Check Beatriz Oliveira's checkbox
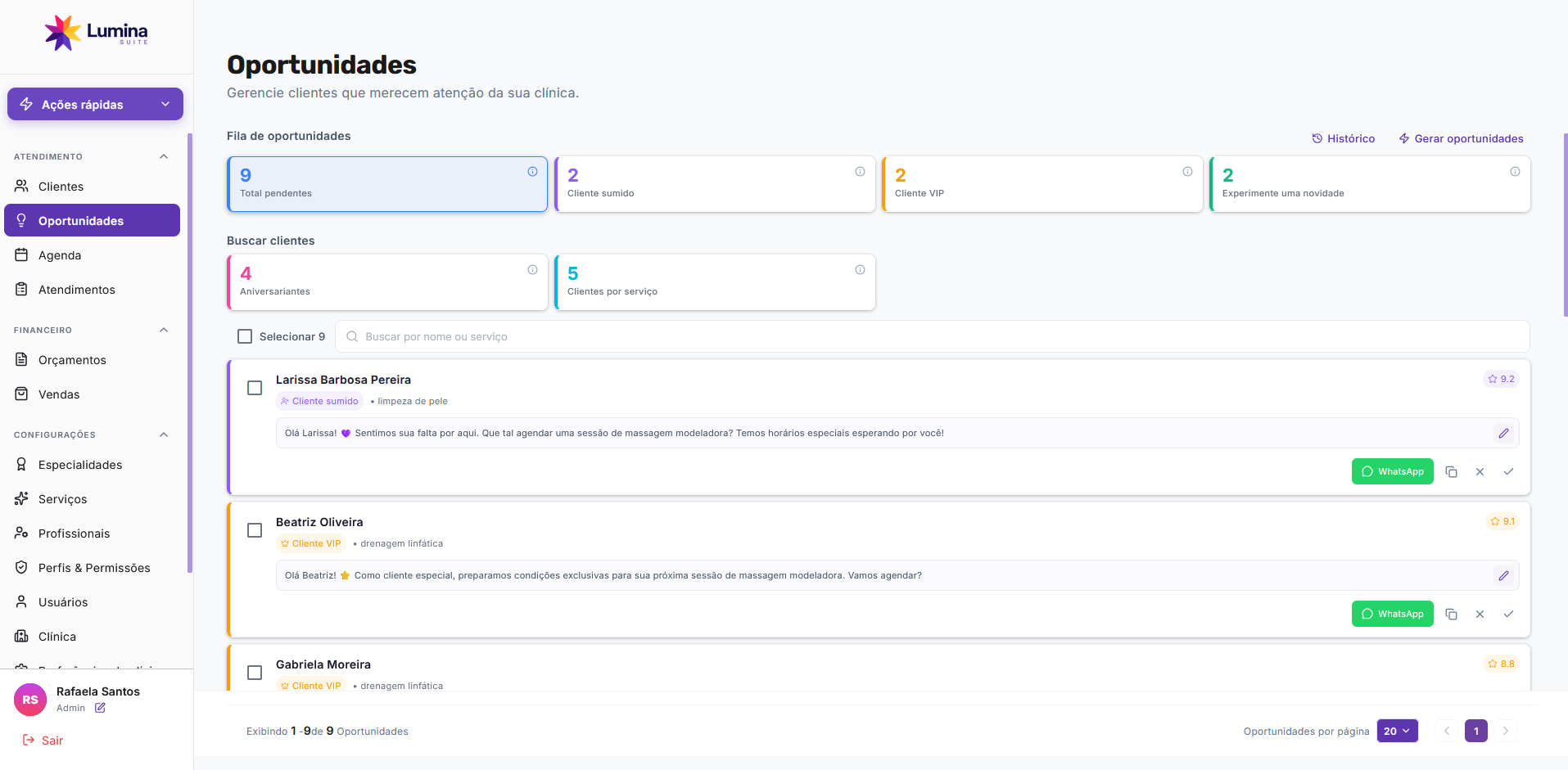The height and width of the screenshot is (770, 1568). pyautogui.click(x=255, y=530)
